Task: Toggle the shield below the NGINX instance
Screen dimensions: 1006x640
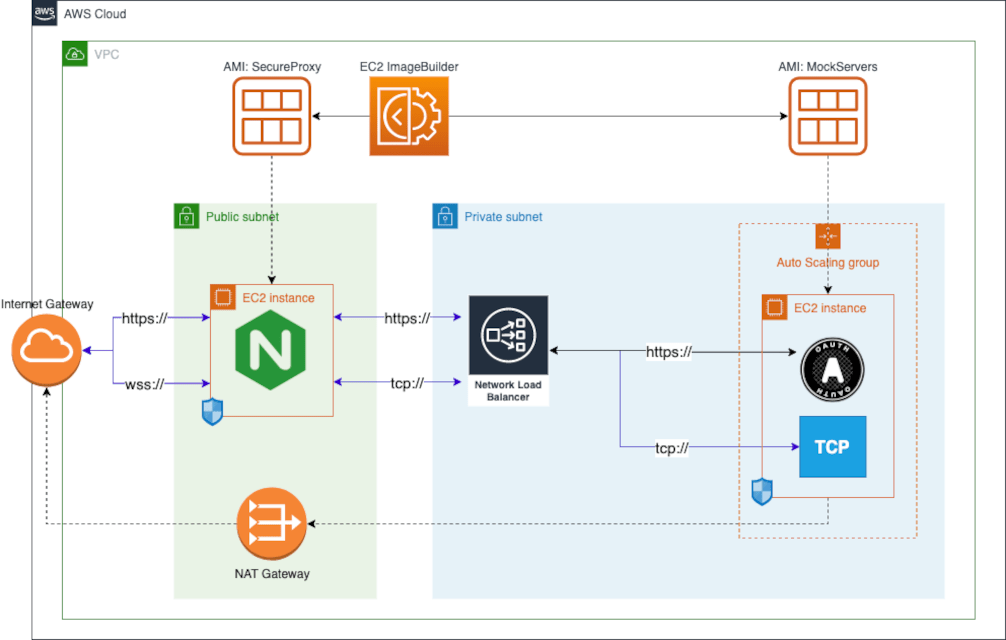Action: coord(212,411)
